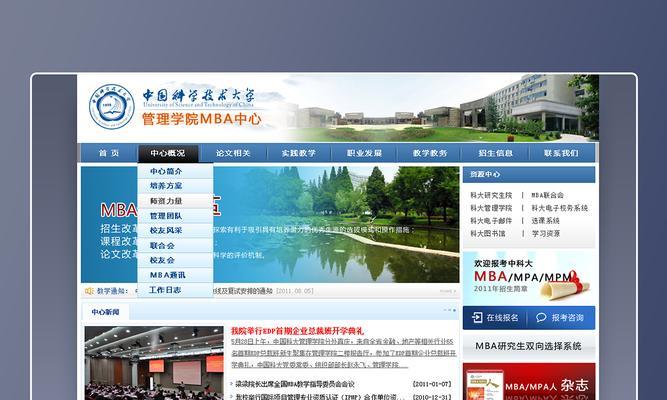Open the MBA/MPA人 杂志 banner

coord(529,382)
